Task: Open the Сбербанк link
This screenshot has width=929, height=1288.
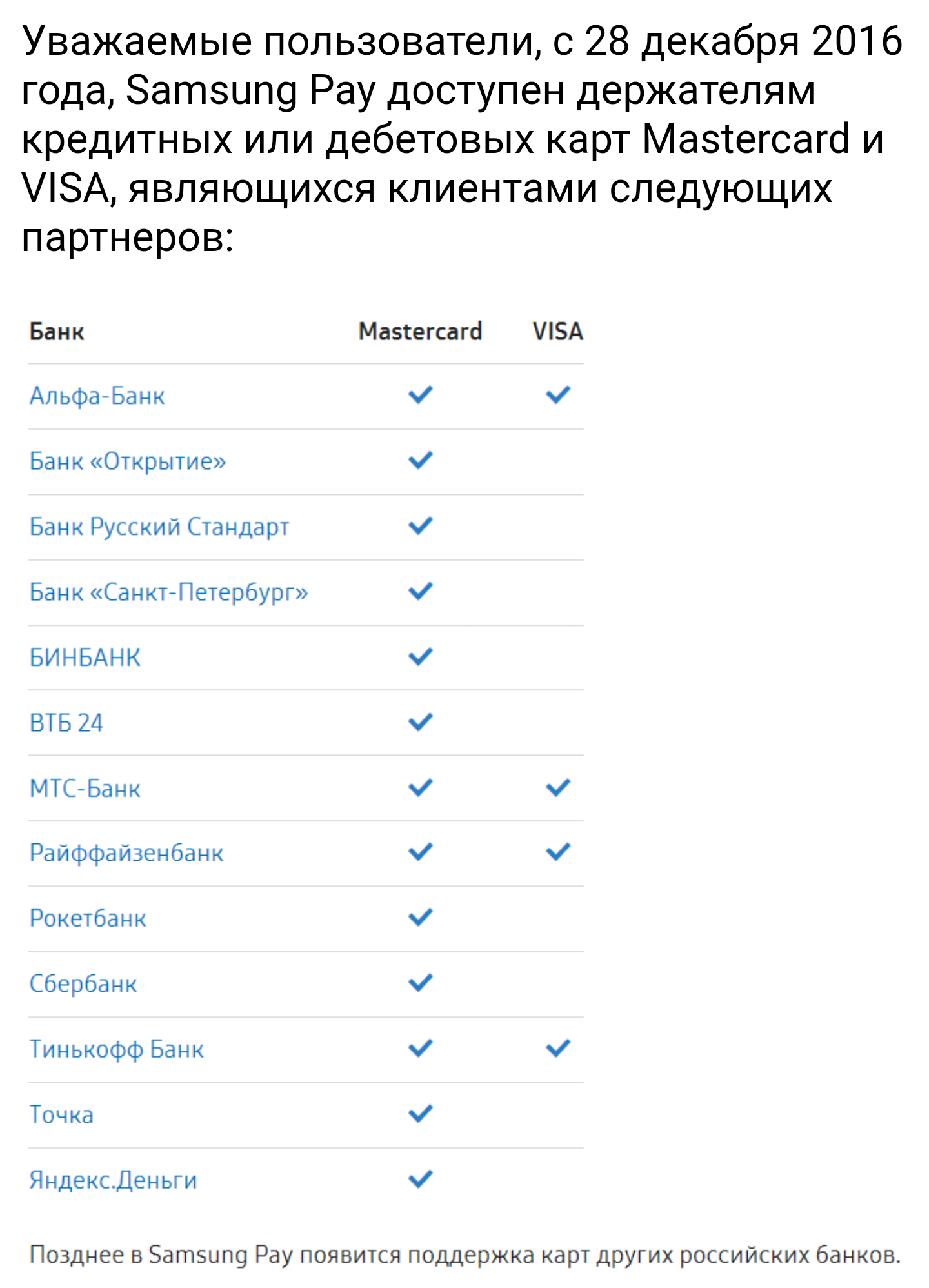Action: point(83,984)
